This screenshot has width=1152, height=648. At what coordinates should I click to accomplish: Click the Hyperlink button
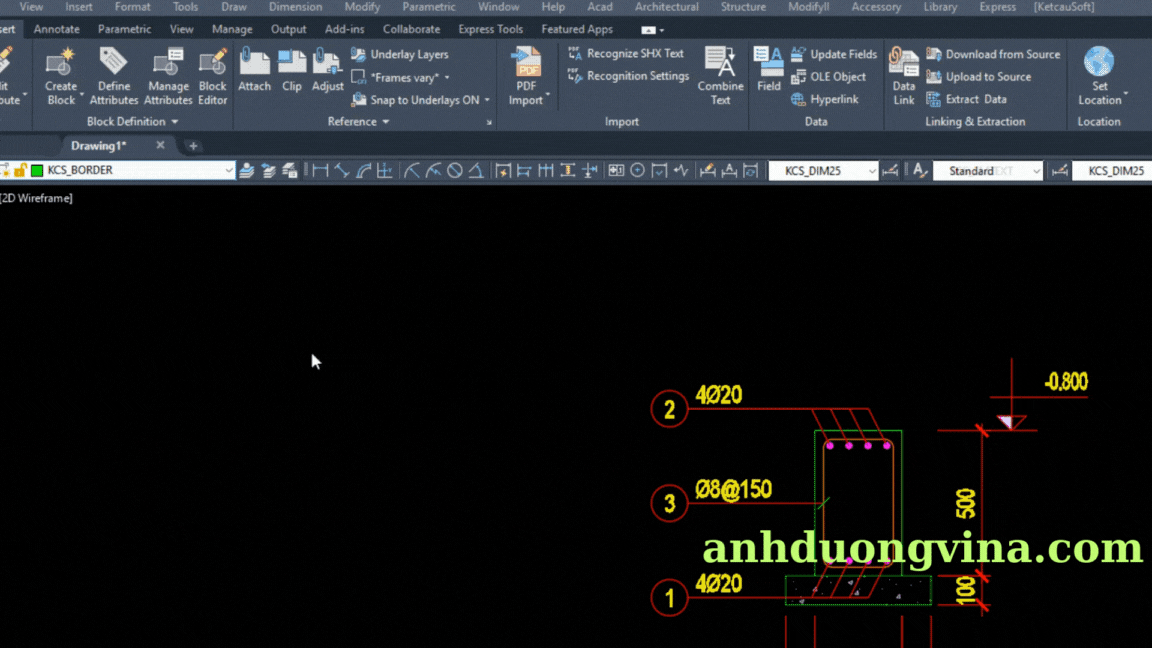pyautogui.click(x=825, y=100)
